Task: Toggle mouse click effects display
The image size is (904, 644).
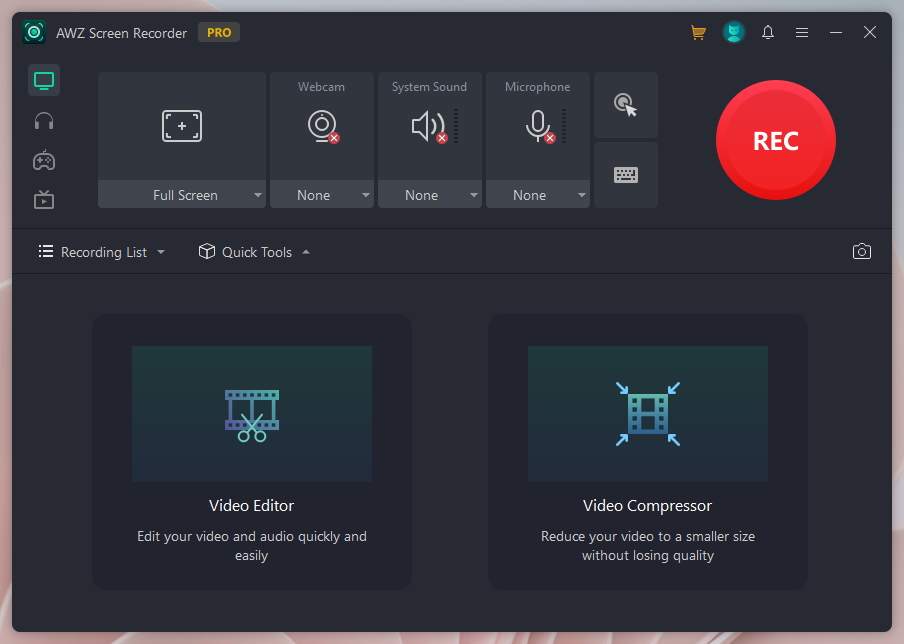Action: tap(625, 105)
